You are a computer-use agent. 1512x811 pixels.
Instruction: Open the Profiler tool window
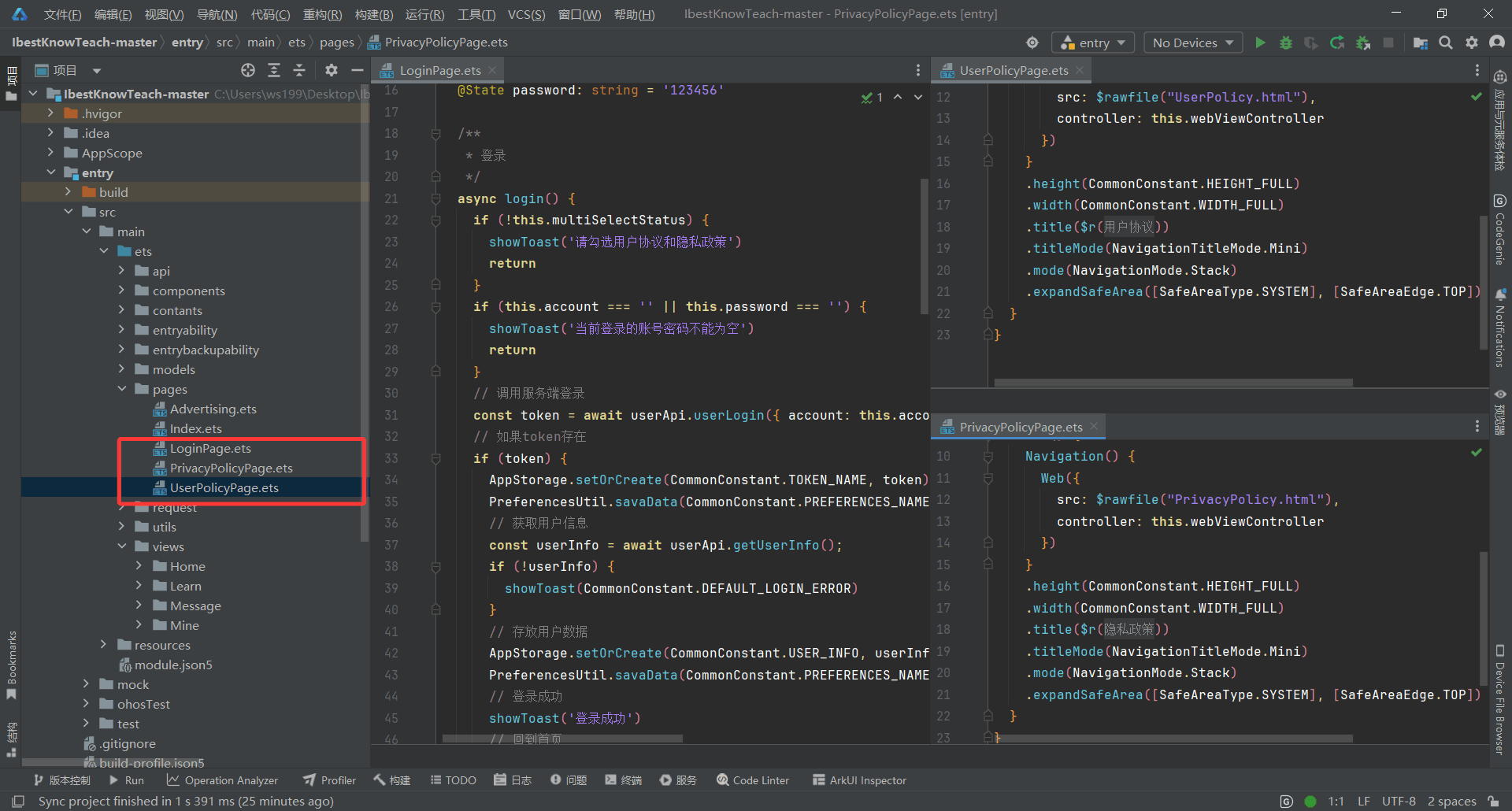pyautogui.click(x=330, y=780)
